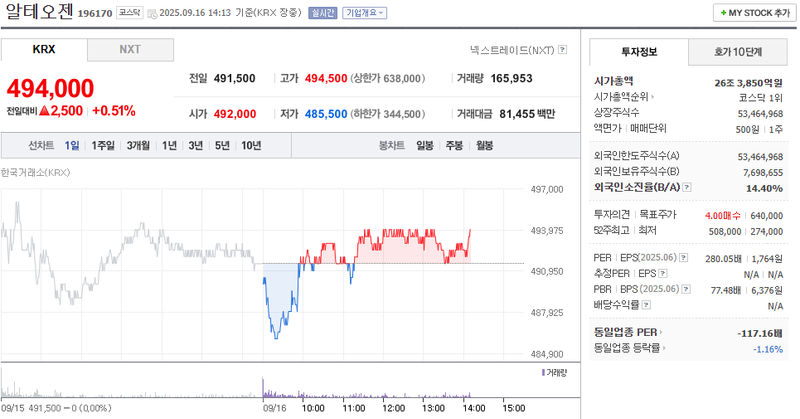Select the 1년 line chart period

point(169,146)
